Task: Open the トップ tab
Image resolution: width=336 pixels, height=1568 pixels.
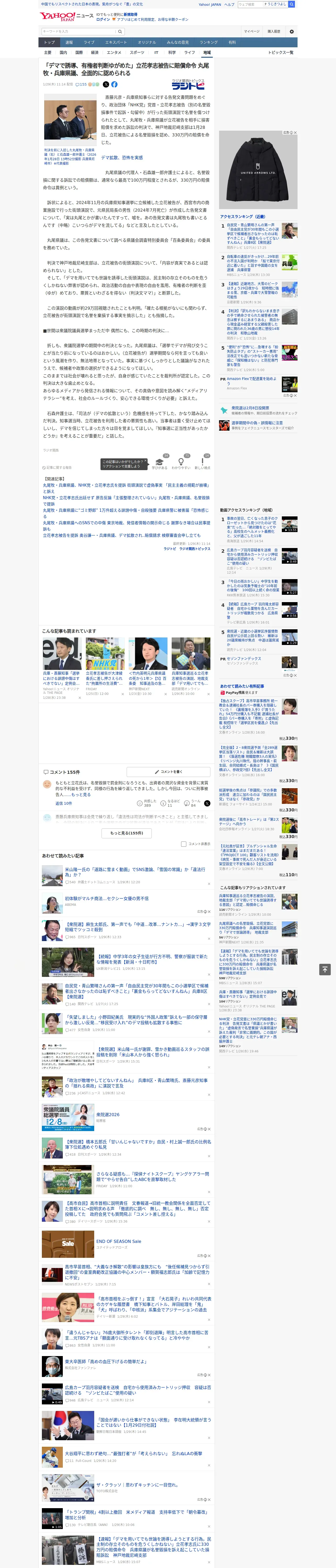Action: [49, 43]
